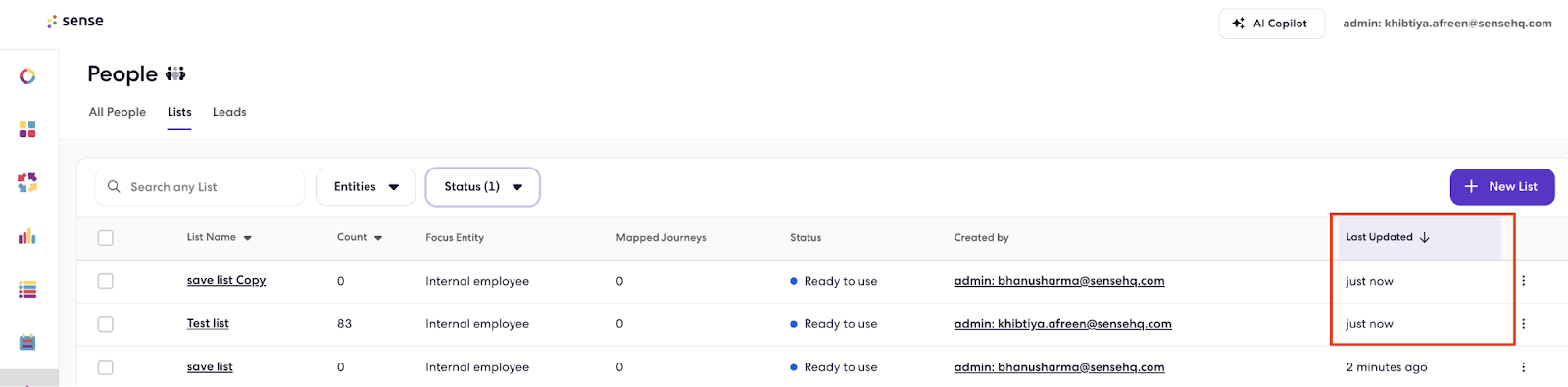Open three-dot menu for Test list row
The height and width of the screenshot is (387, 1568).
1523,324
